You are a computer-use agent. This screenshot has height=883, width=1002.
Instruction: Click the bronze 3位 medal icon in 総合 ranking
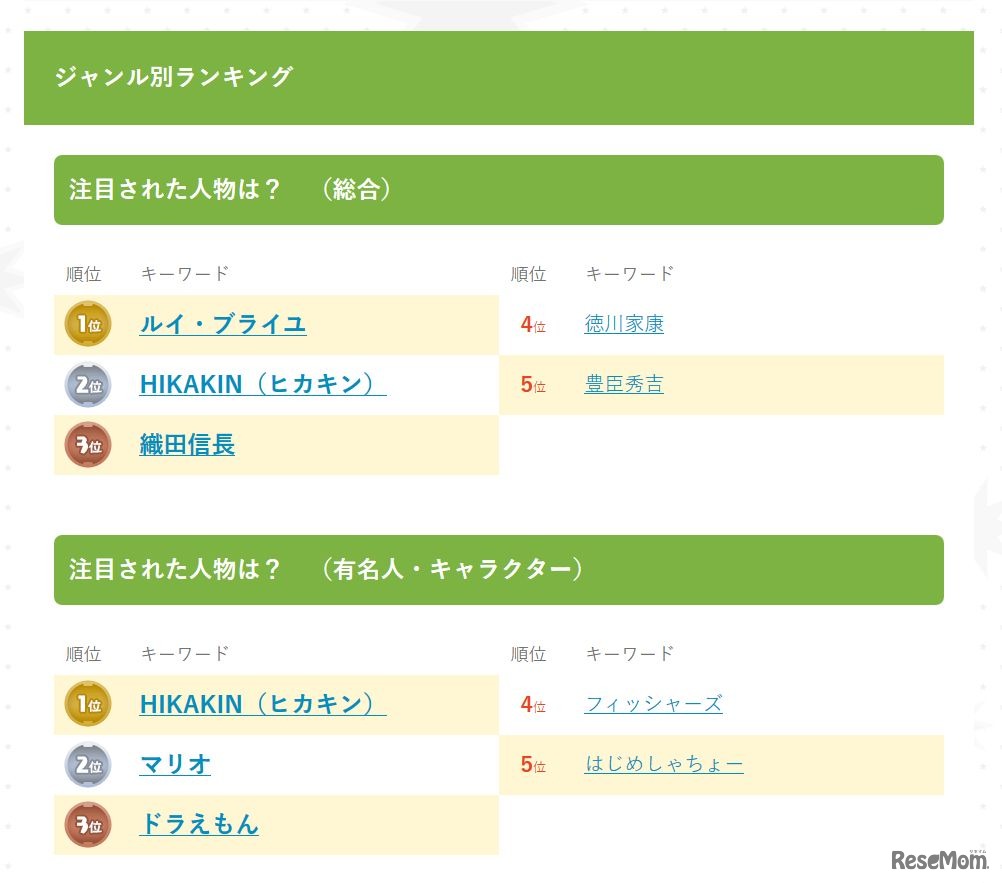pyautogui.click(x=88, y=445)
